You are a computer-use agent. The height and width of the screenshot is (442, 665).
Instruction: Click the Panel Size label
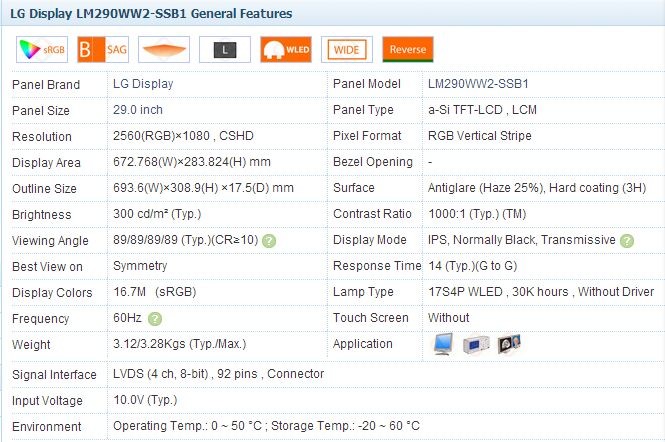pos(41,111)
